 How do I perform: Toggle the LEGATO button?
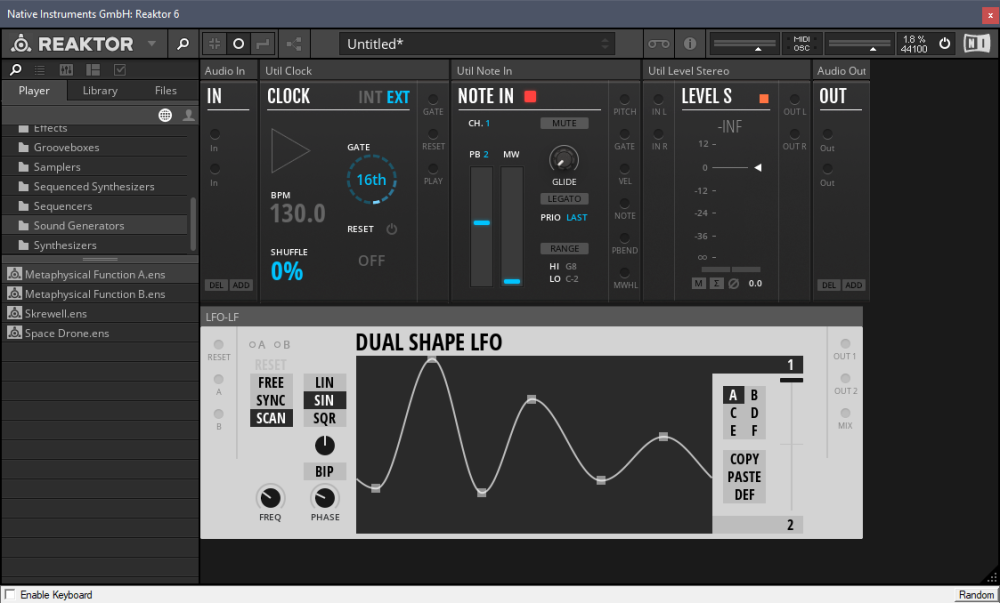point(564,199)
